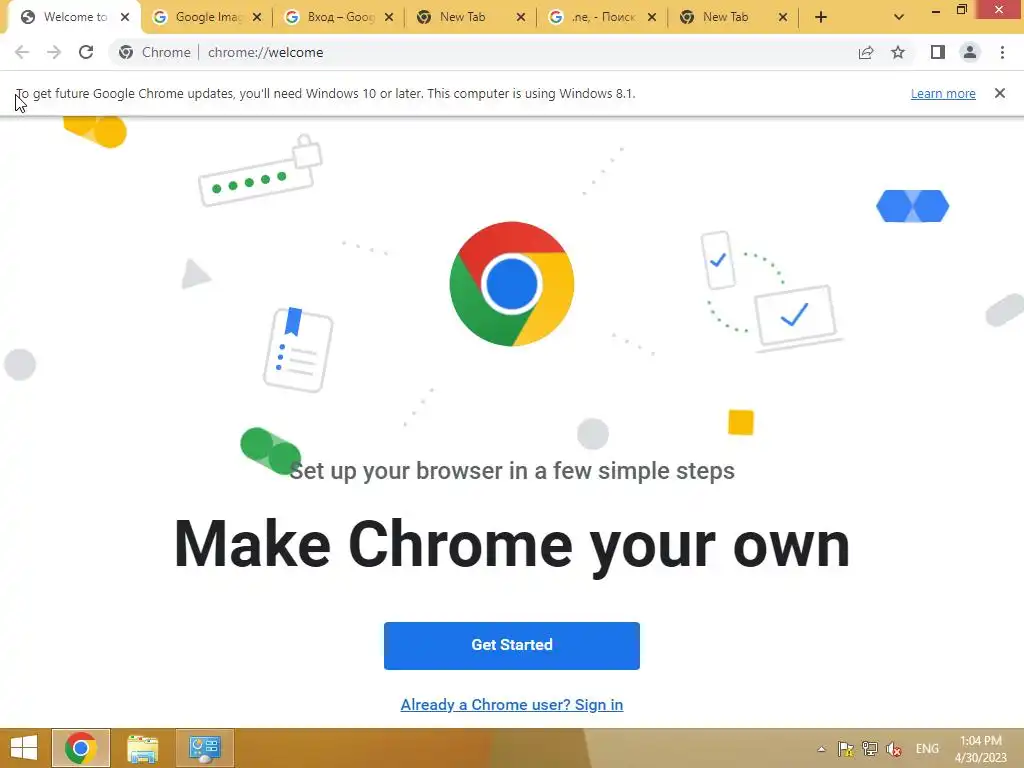This screenshot has height=768, width=1024.
Task: Open a new tab with the plus button
Action: [821, 17]
